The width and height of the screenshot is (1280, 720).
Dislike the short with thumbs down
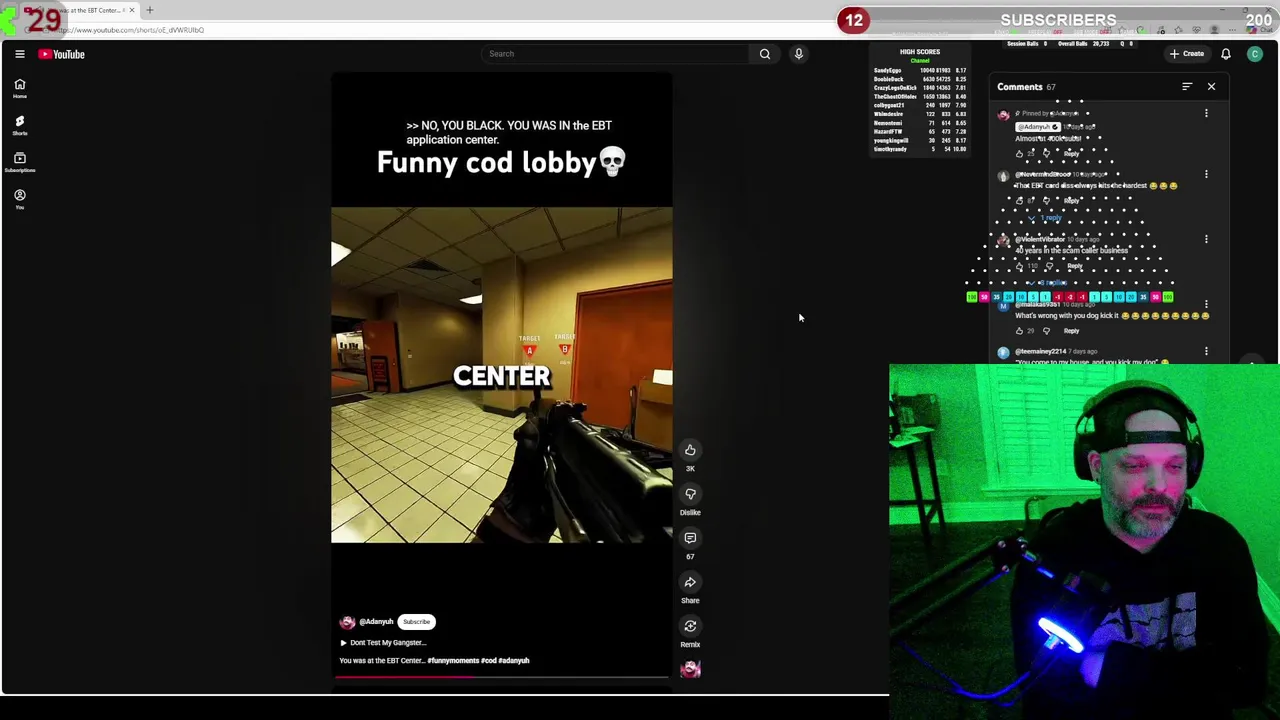(x=690, y=494)
